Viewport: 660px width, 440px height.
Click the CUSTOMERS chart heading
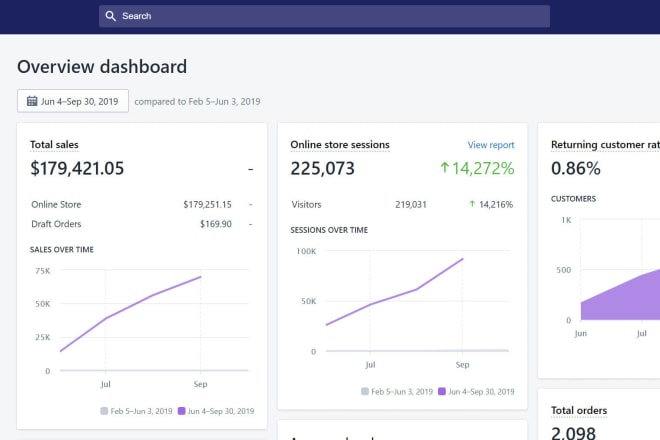573,199
